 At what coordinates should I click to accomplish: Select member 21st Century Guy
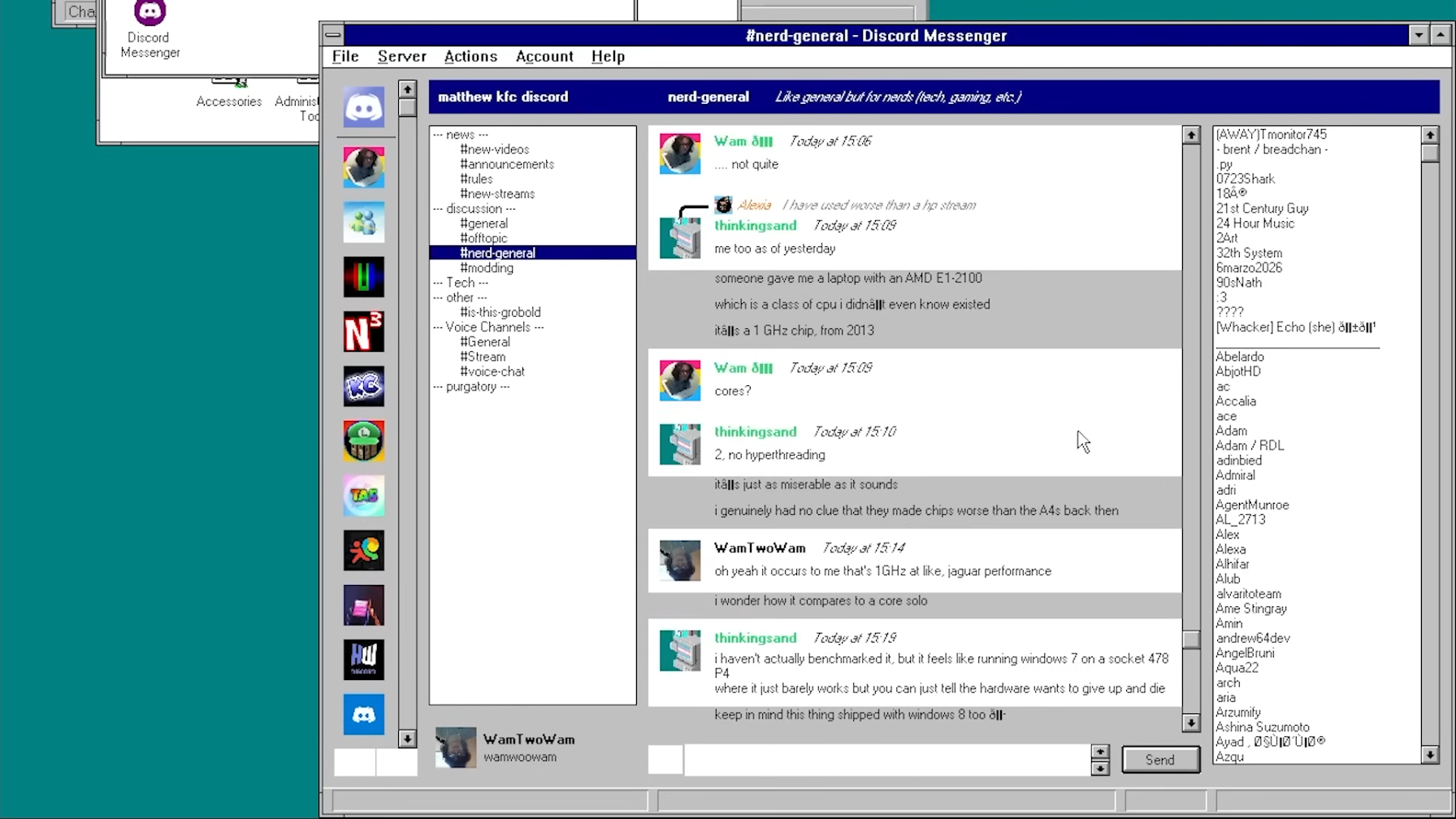(1262, 209)
